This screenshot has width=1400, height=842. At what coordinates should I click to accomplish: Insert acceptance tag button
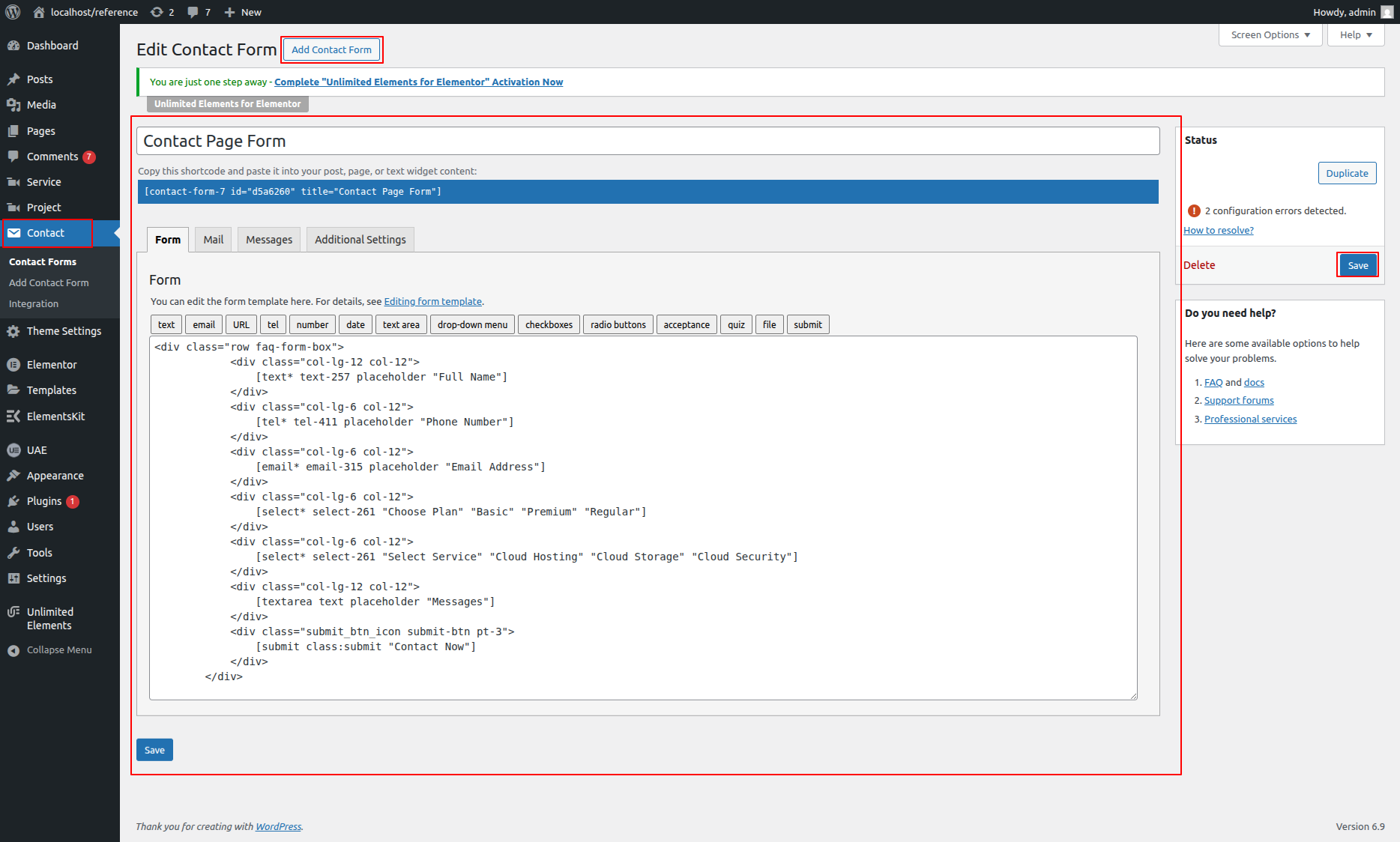tap(687, 324)
